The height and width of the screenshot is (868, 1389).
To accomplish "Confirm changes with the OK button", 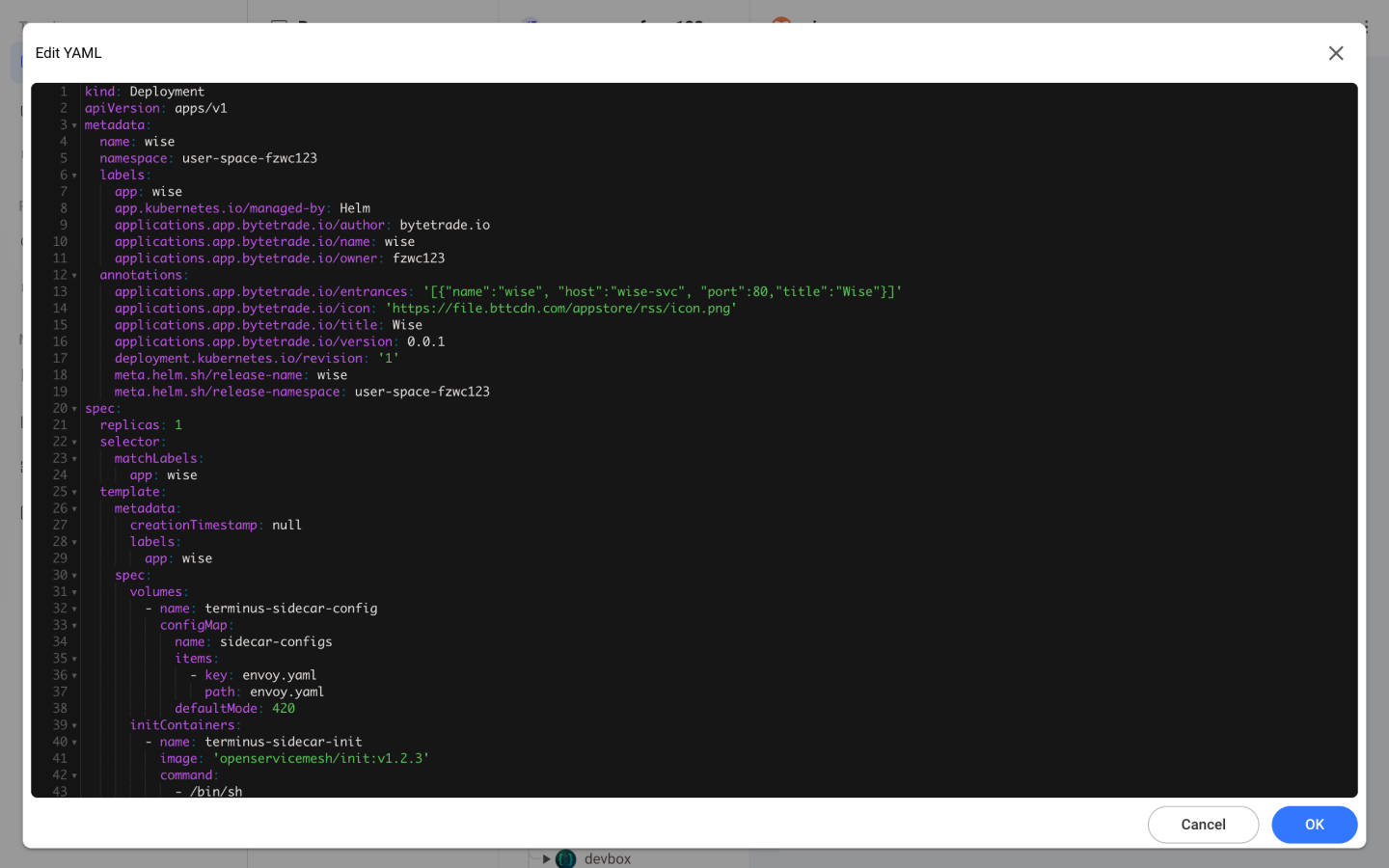I will [1314, 825].
